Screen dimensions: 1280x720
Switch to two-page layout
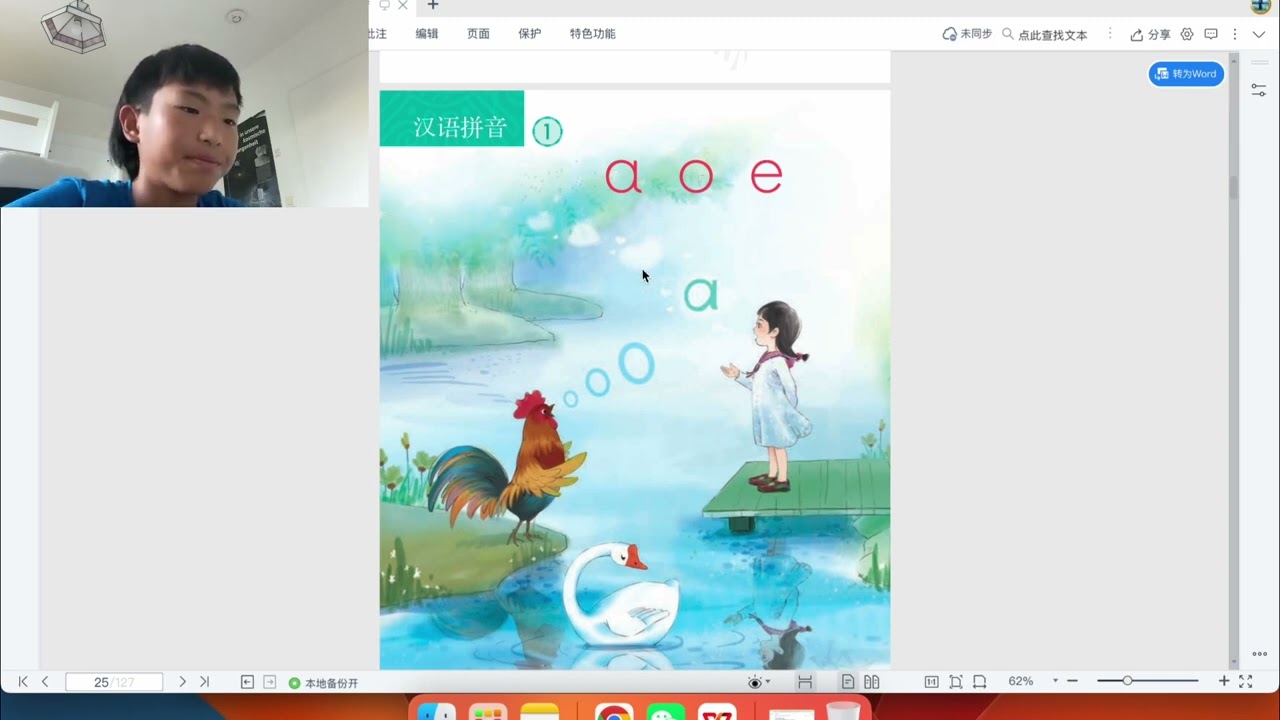[x=872, y=682]
